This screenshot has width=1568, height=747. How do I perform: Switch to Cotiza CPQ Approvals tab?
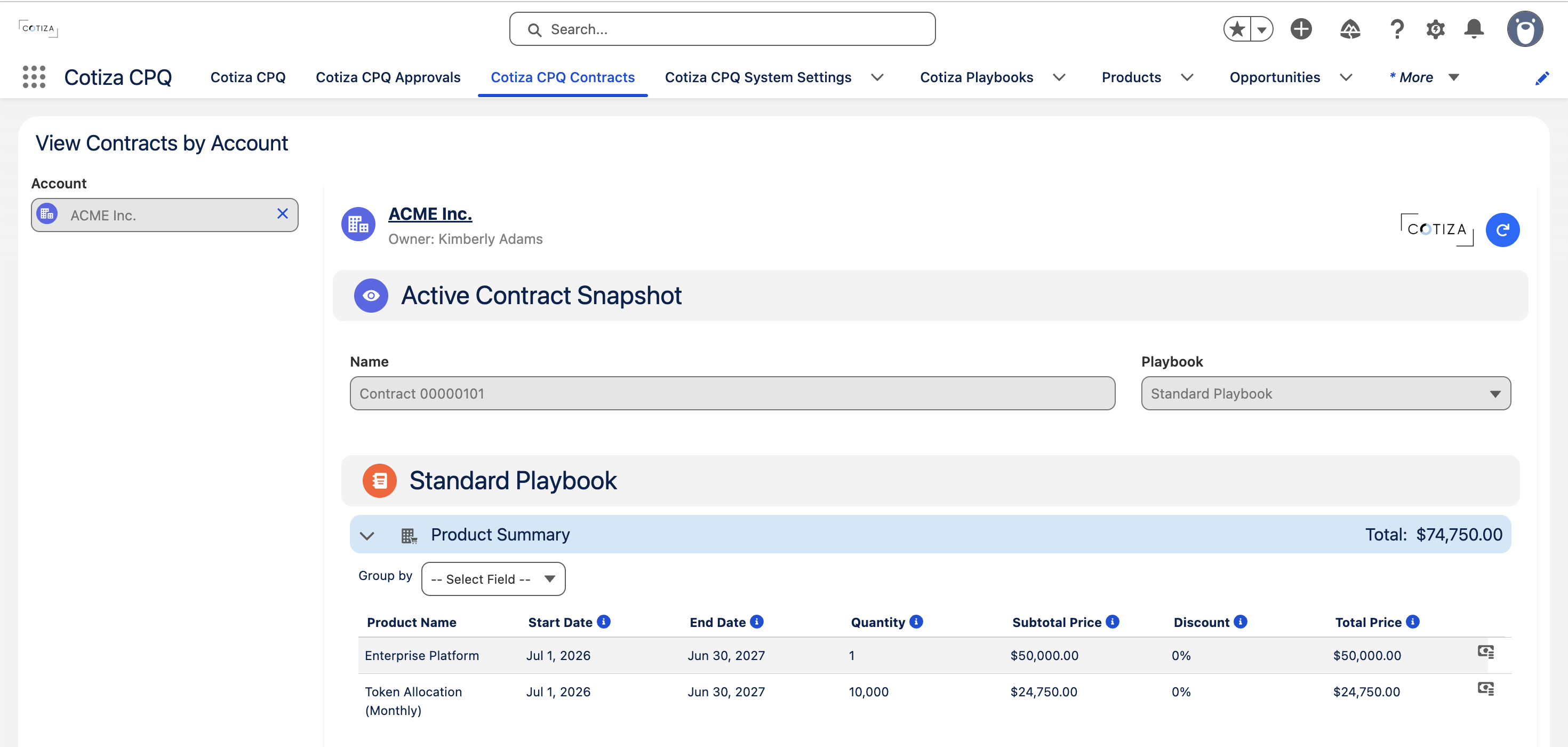pyautogui.click(x=388, y=77)
